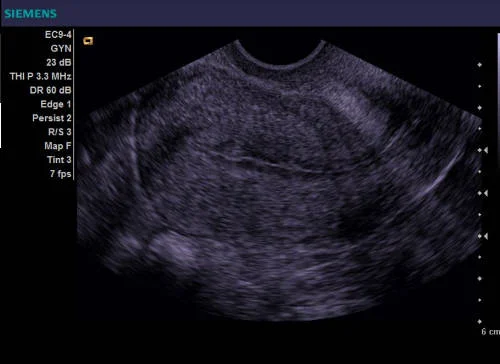
Task: Click the Map F setting
Action: pyautogui.click(x=58, y=146)
